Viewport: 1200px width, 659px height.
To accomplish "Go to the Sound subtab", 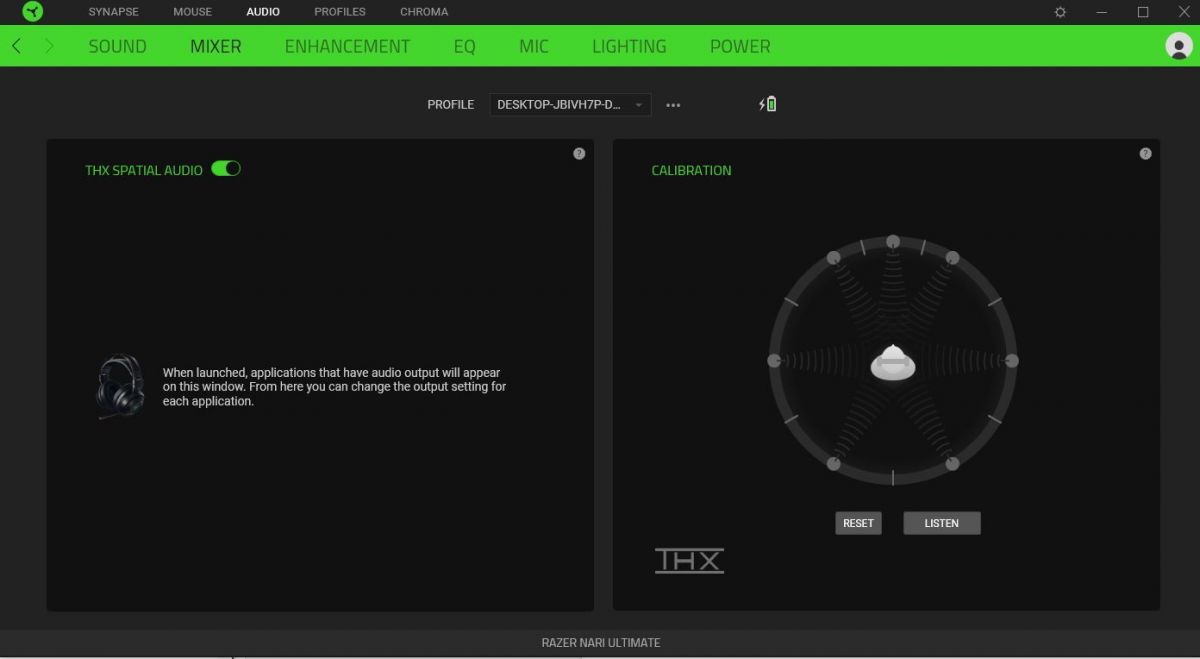I will click(x=117, y=46).
